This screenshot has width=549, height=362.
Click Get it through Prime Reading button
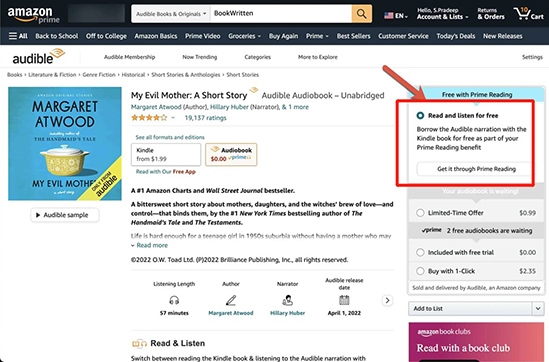tap(476, 169)
